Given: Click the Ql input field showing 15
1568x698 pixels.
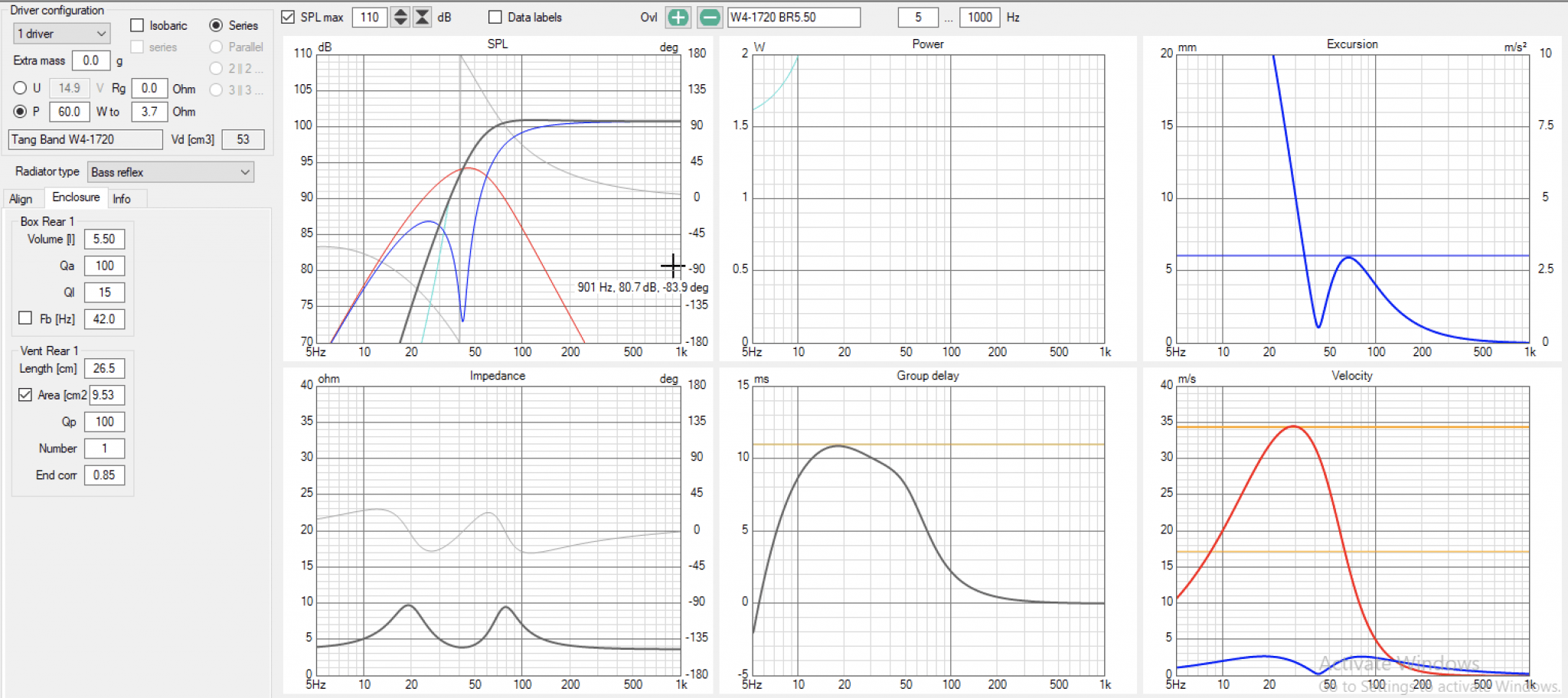Looking at the screenshot, I should coord(104,292).
